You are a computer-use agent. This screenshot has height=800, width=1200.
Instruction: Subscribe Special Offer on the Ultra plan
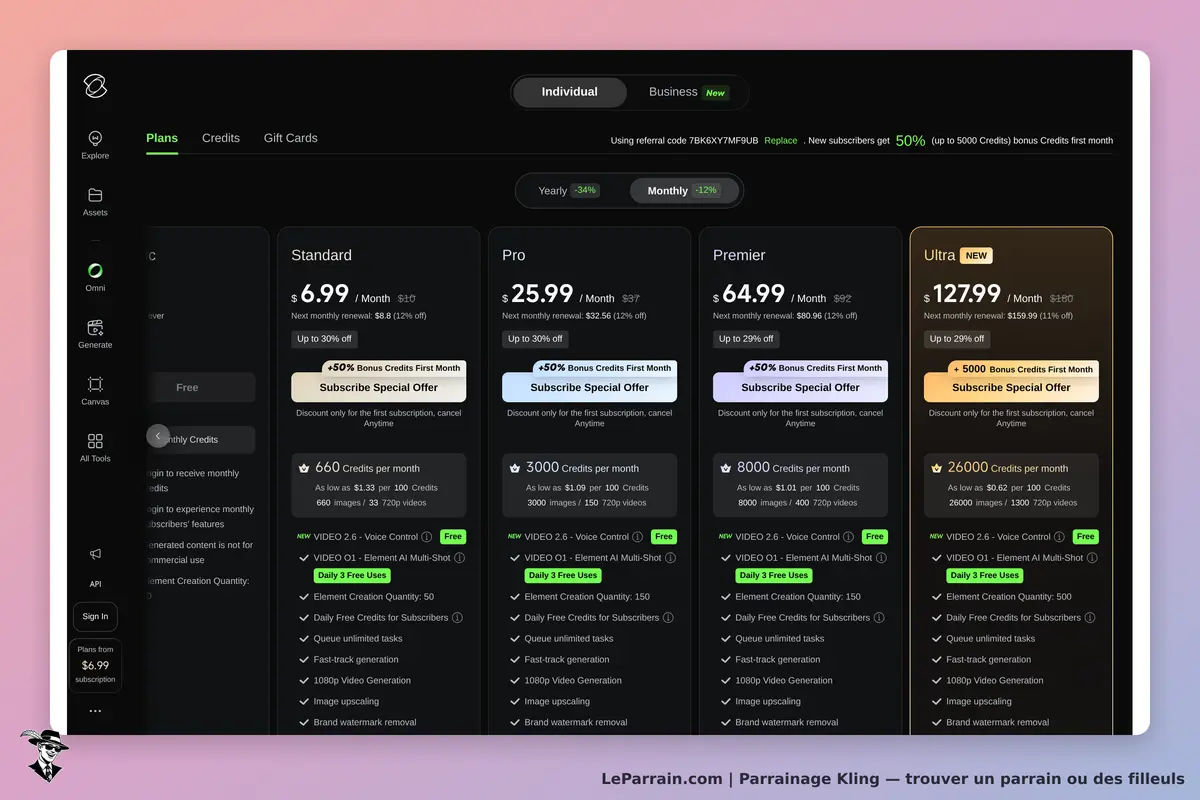(1011, 387)
